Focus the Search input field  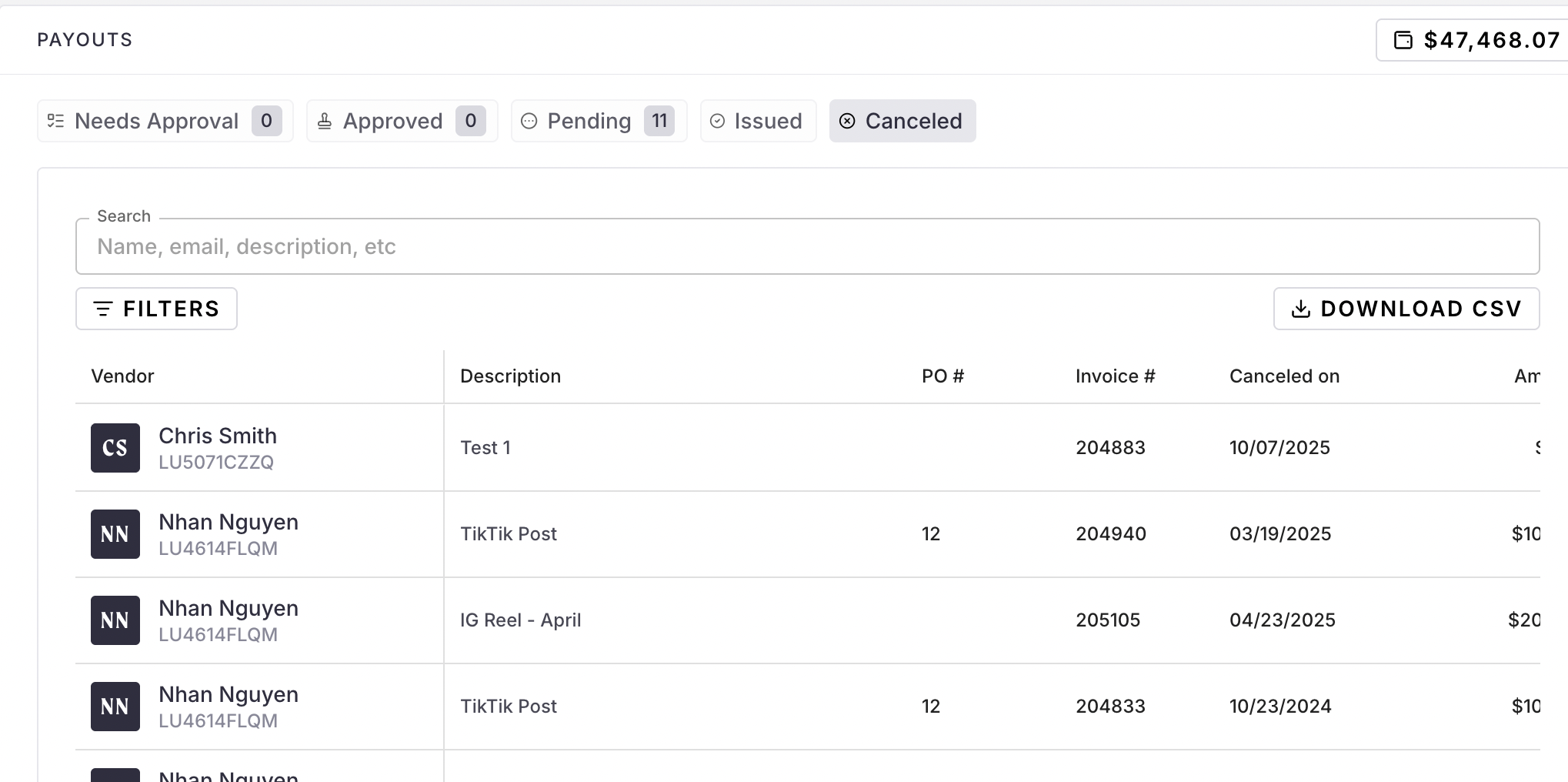(x=806, y=246)
